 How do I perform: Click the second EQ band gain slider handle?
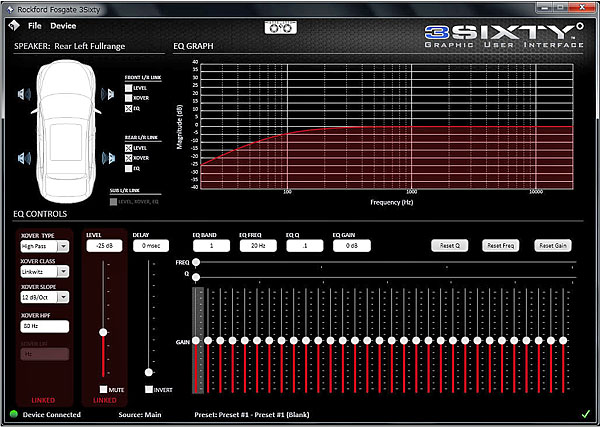tap(208, 341)
